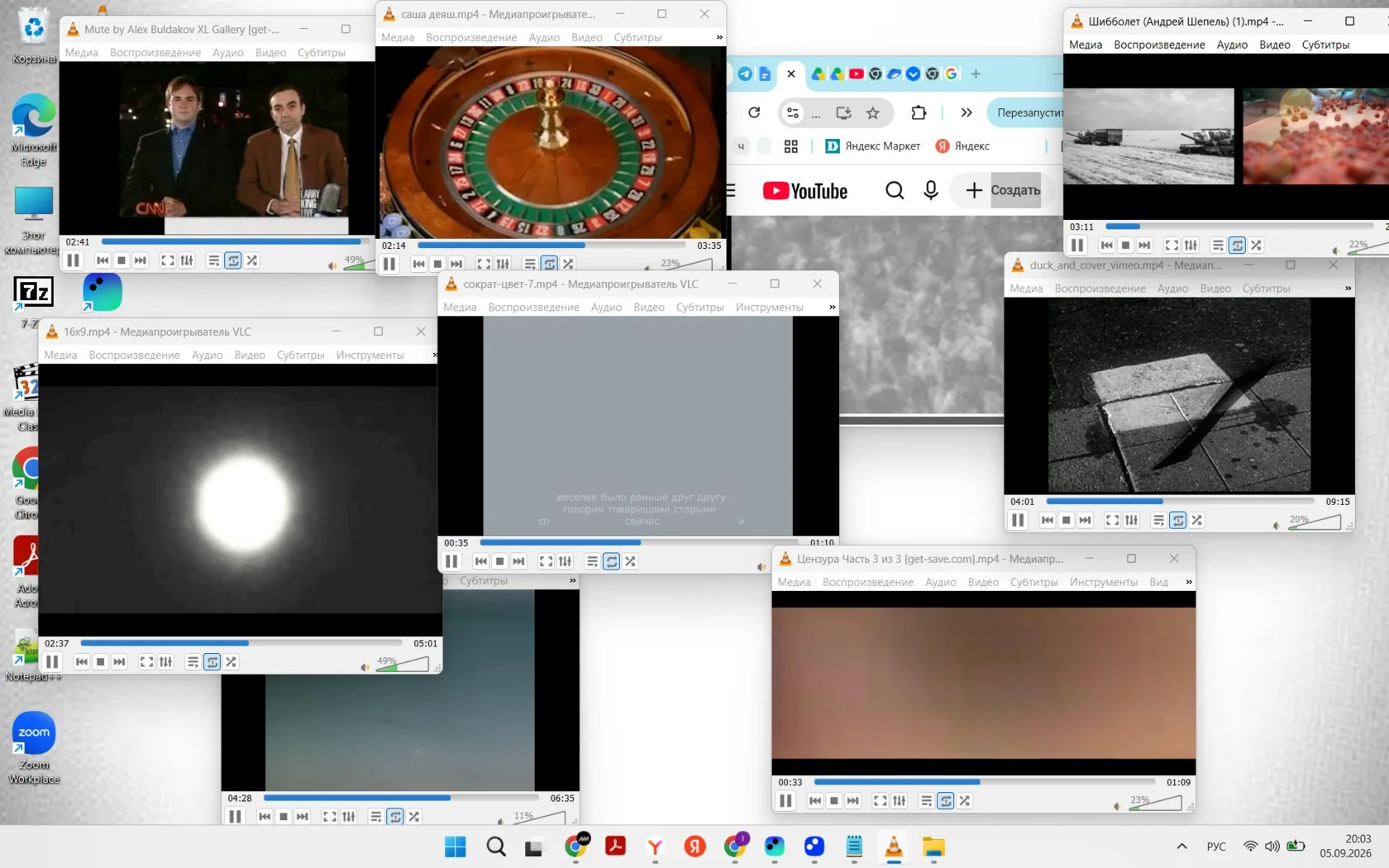The width and height of the screenshot is (1389, 868).
Task: Open Воспроизведение menu in саша деяш.mp4 window
Action: (x=471, y=37)
